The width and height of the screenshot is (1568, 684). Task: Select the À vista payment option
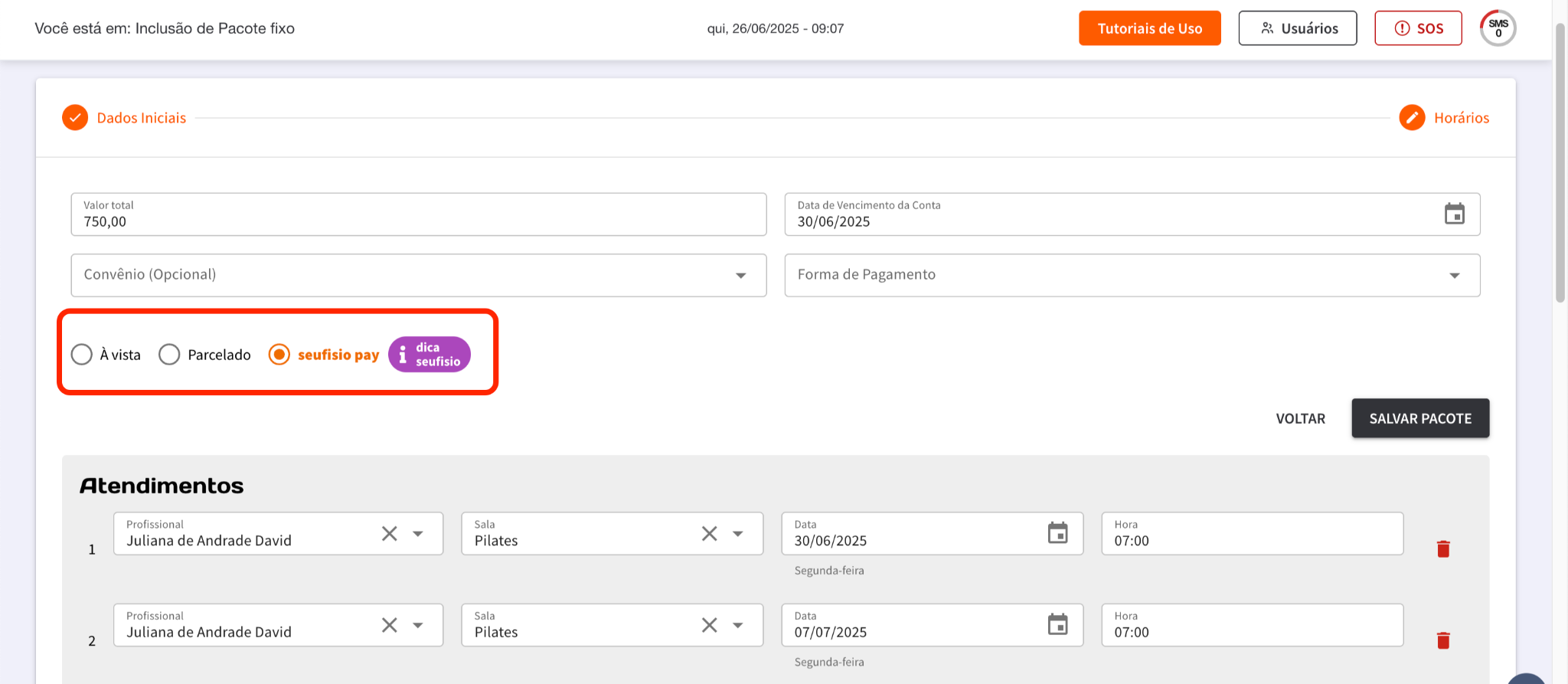pos(82,355)
